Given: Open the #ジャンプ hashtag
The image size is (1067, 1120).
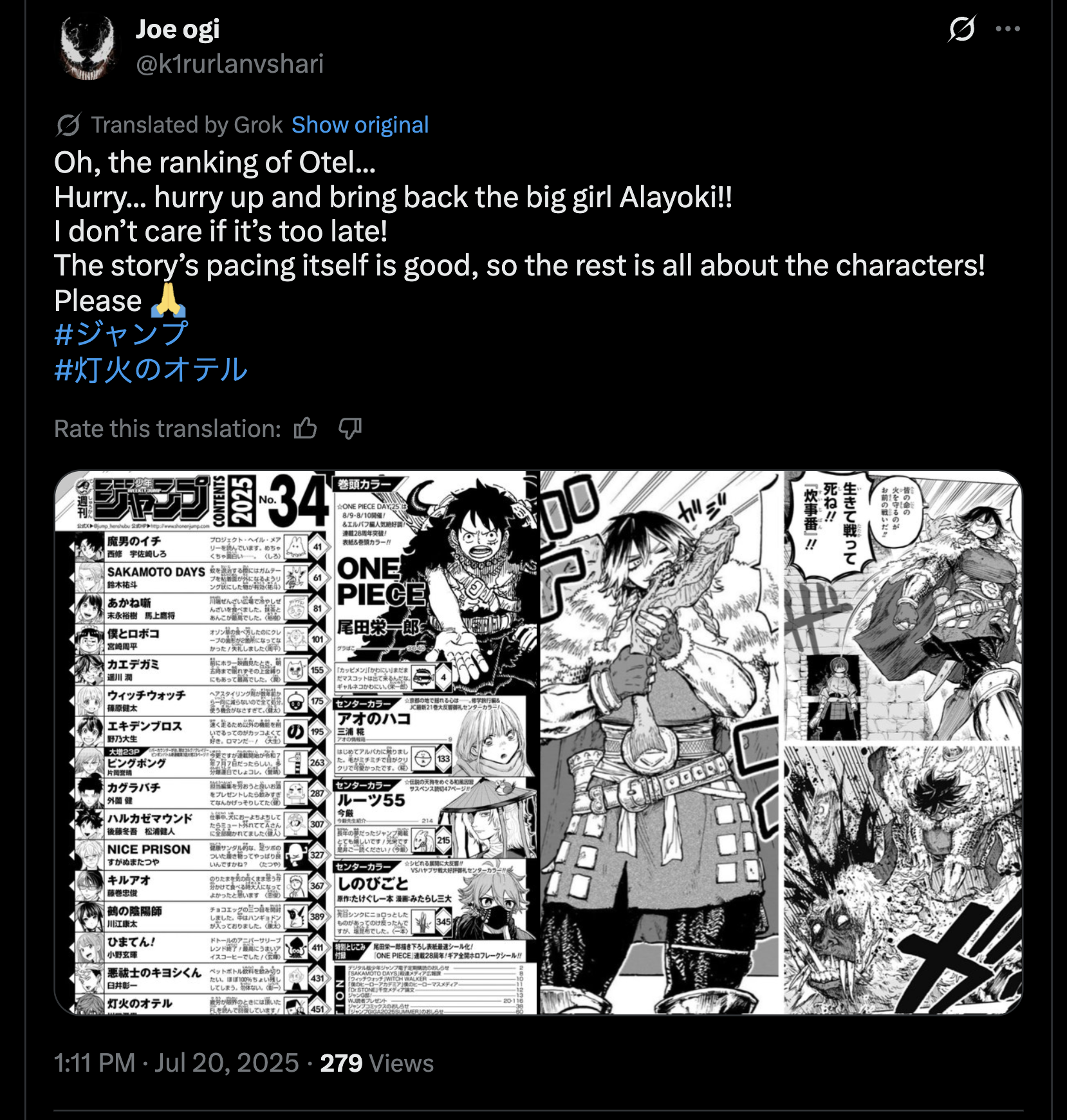Looking at the screenshot, I should point(121,334).
